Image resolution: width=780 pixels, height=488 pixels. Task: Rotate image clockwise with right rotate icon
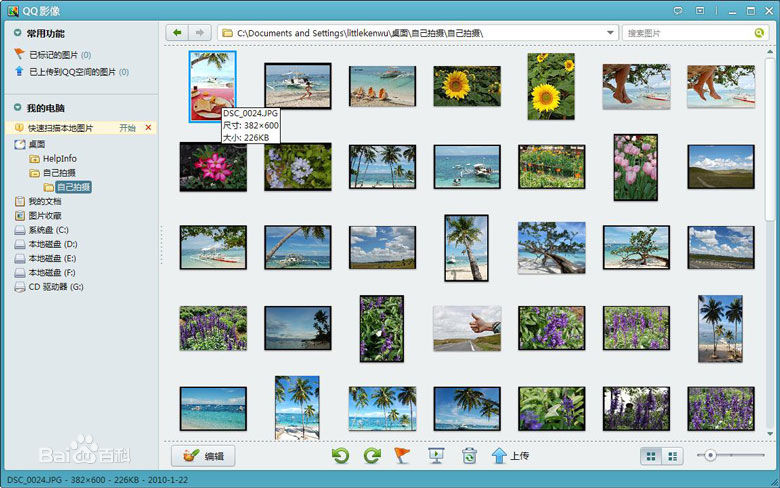[372, 456]
